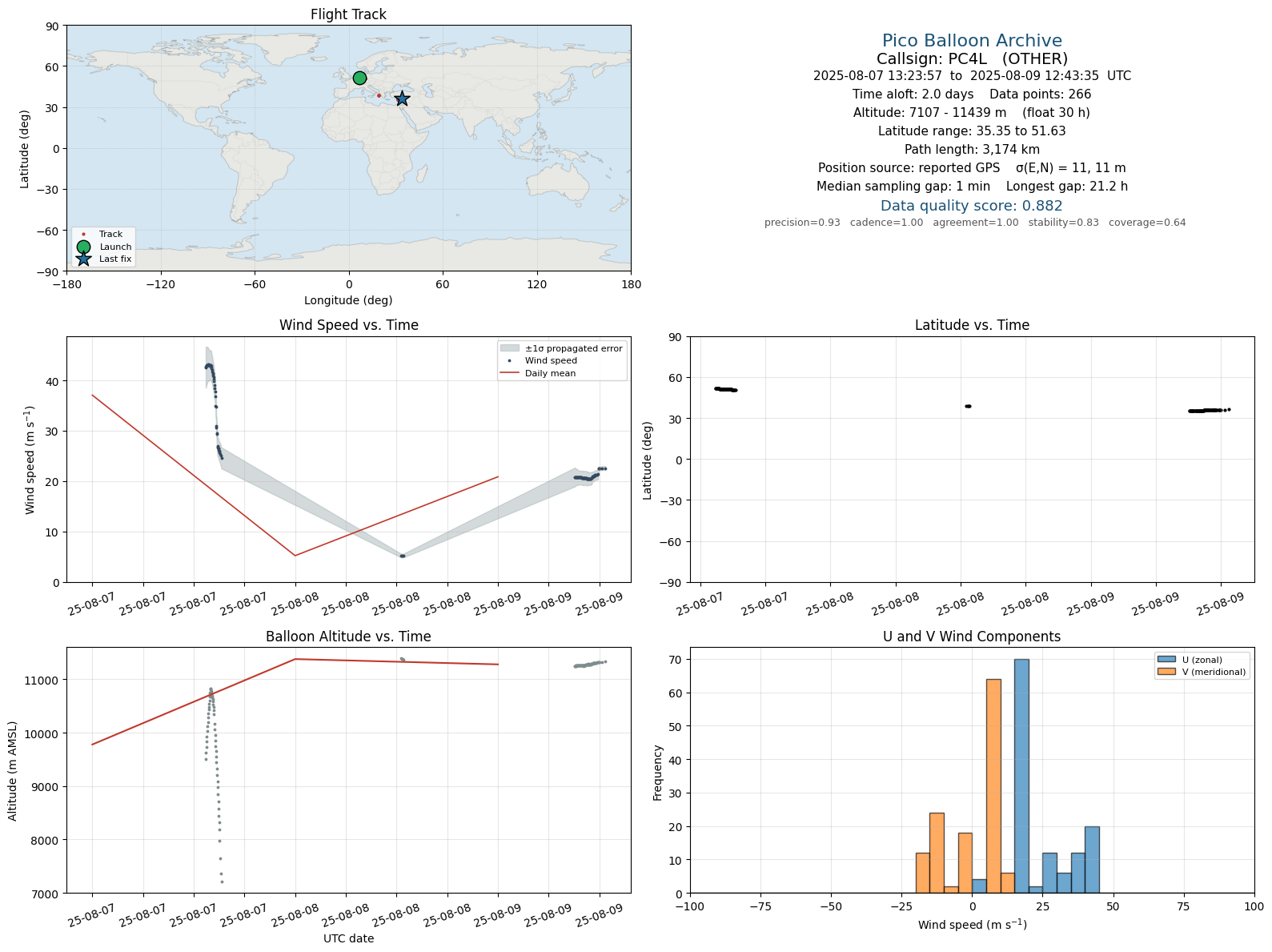Select the Path length: 3,174 km text
1272x952 pixels.
[x=972, y=150]
